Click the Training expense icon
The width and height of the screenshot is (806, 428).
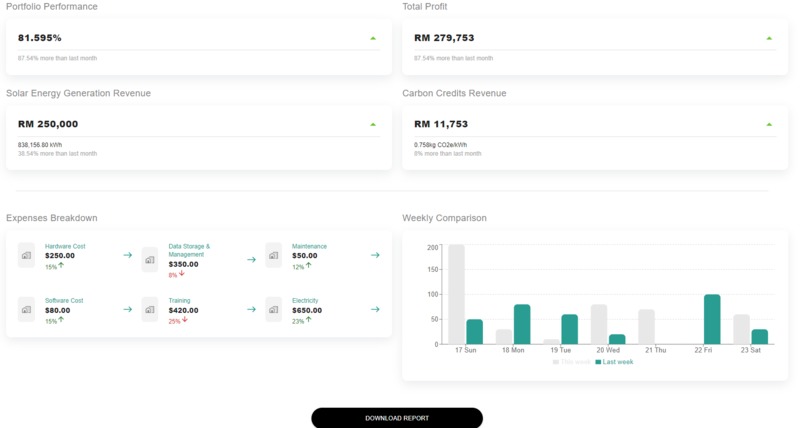pos(150,309)
